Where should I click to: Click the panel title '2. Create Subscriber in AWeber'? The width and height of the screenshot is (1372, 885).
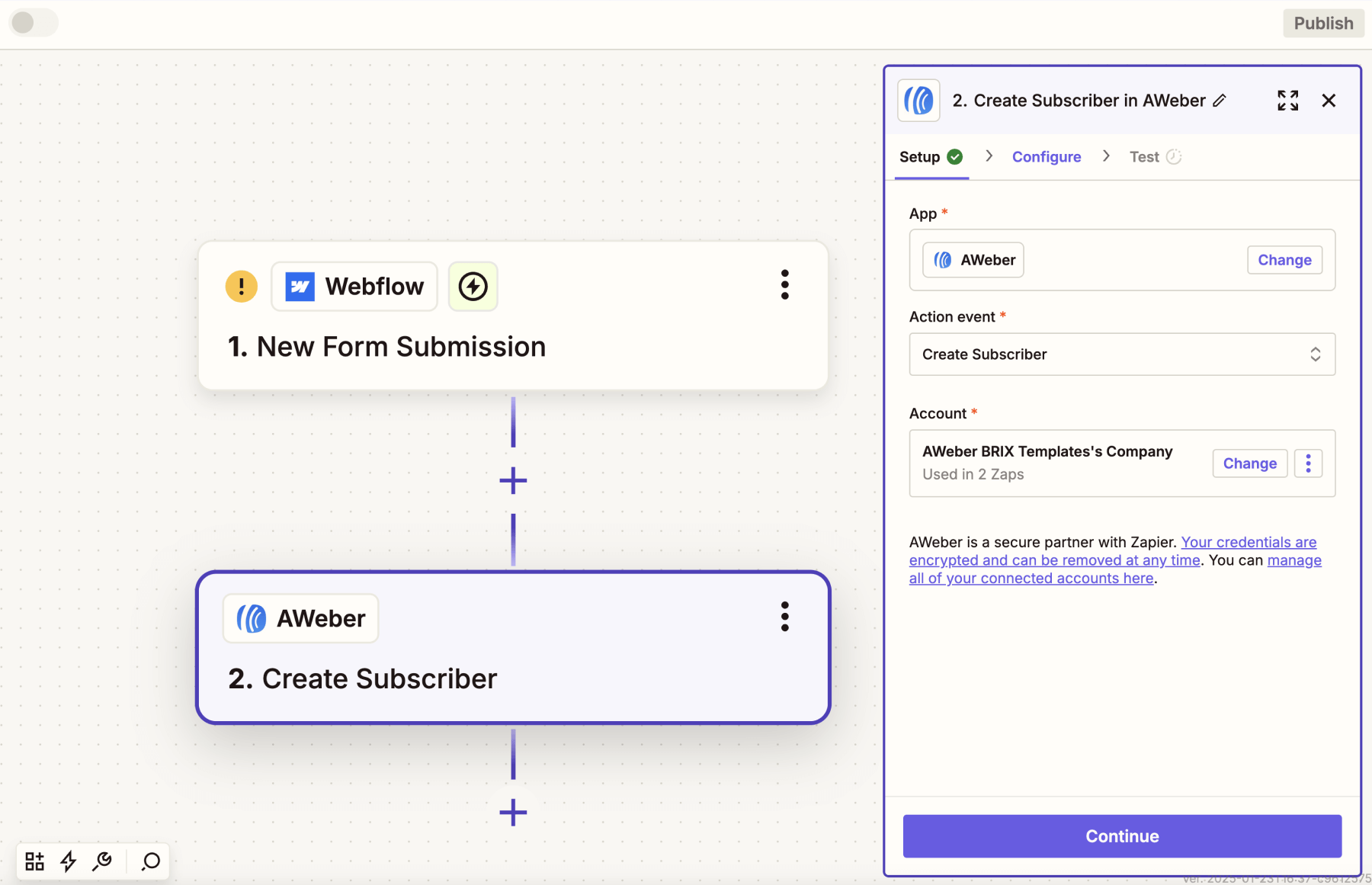[1079, 101]
